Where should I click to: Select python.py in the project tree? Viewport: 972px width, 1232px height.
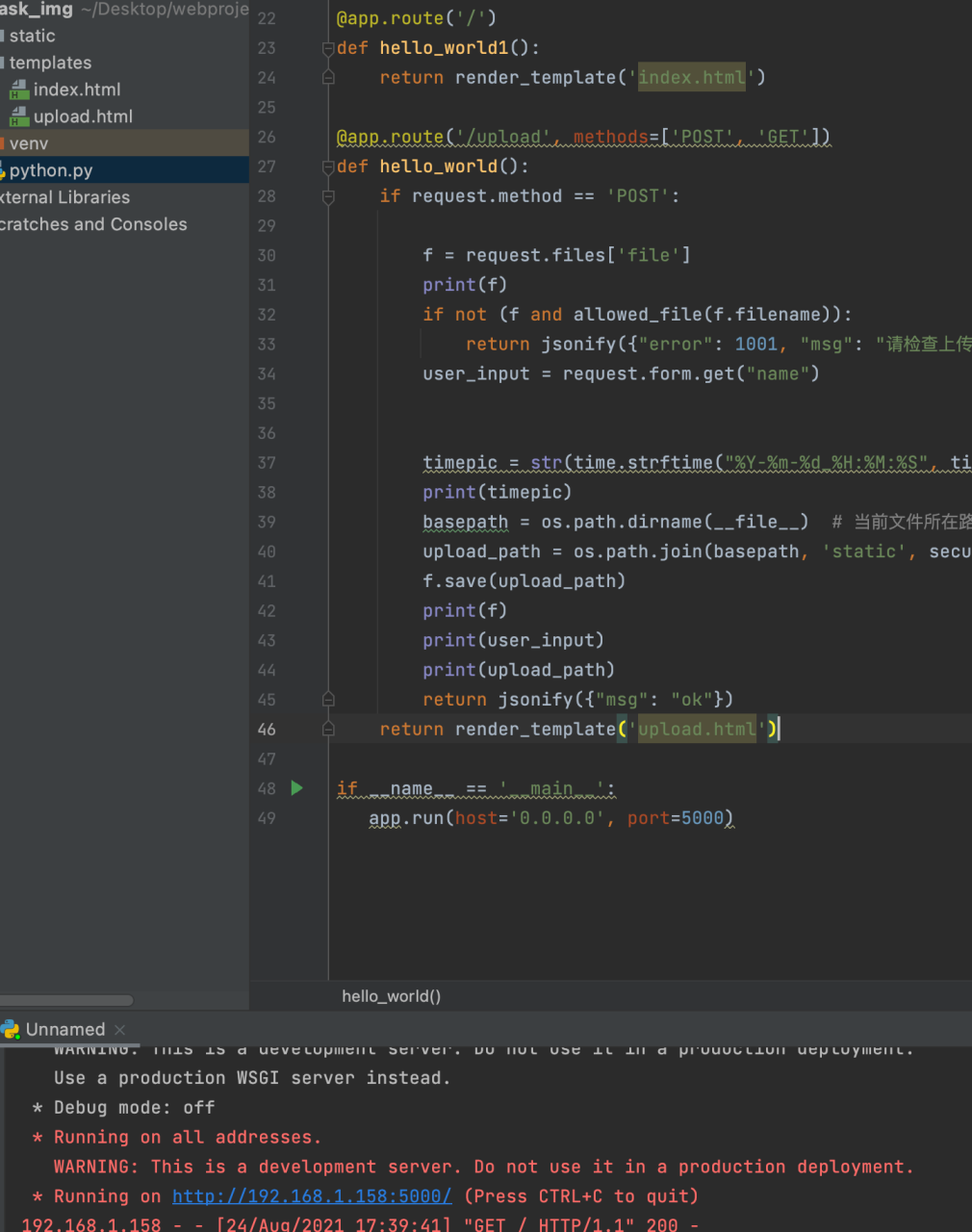click(x=51, y=170)
